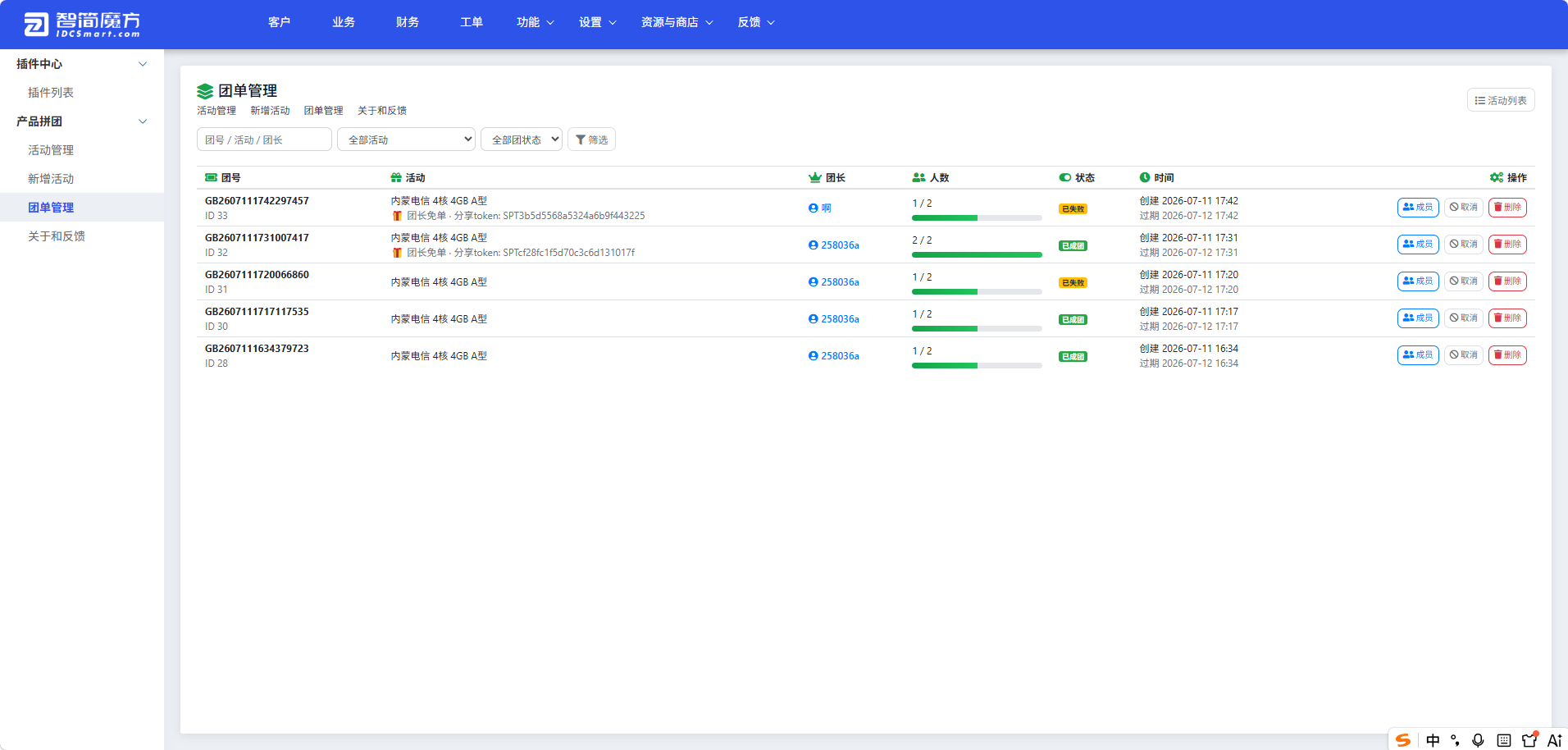The image size is (1568, 750).
Task: Click the 1/2 progress bar in the ID 33 row
Action: pyautogui.click(x=977, y=218)
